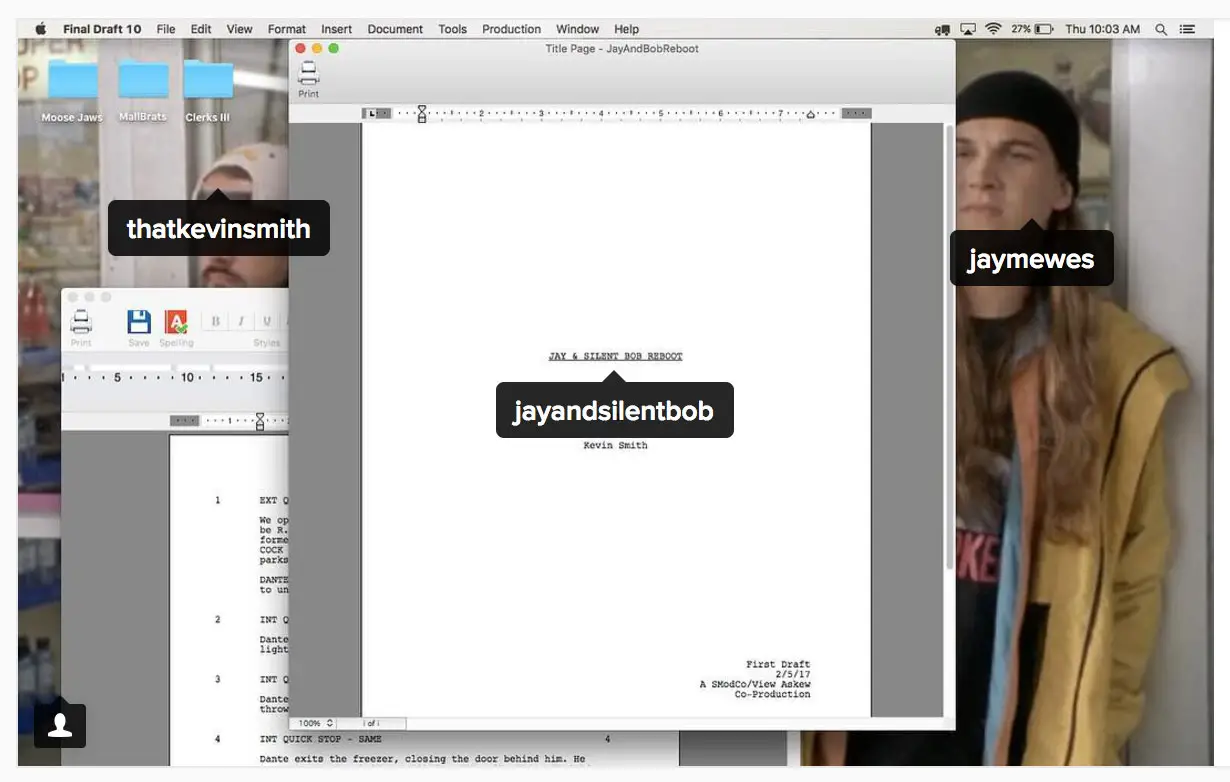Viewport: 1230px width, 782px height.
Task: Click the Print icon in Title Page window
Action: [x=308, y=73]
